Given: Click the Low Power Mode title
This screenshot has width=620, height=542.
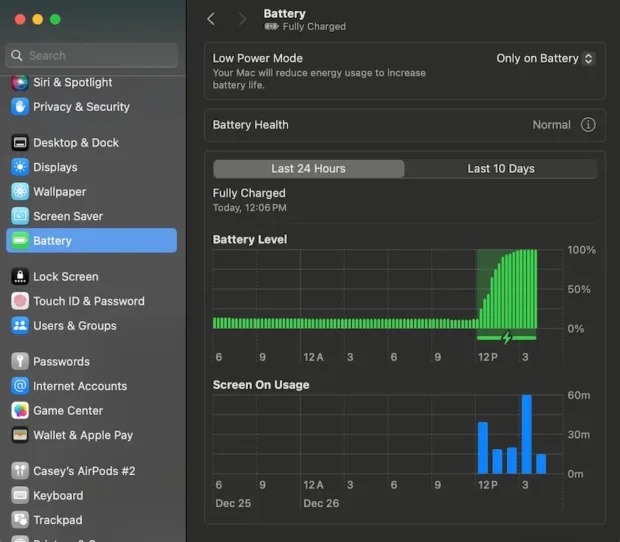Looking at the screenshot, I should [x=257, y=59].
